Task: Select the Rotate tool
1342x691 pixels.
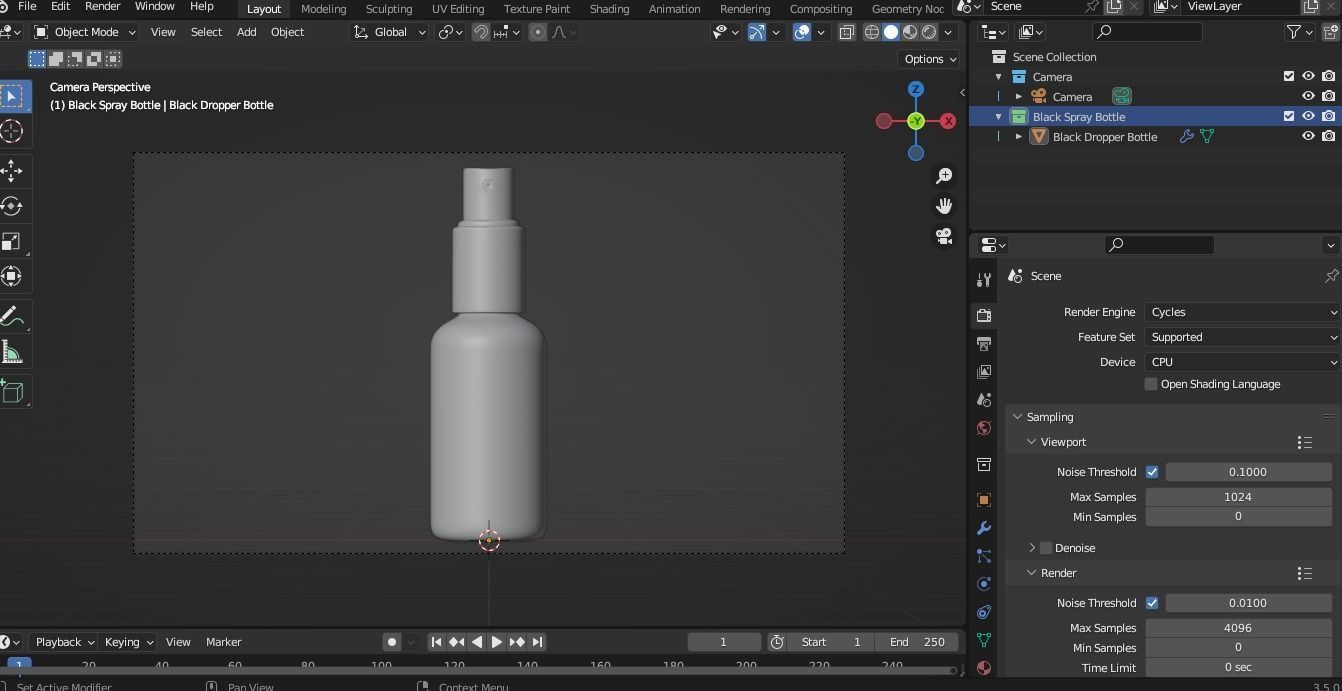Action: (x=12, y=206)
